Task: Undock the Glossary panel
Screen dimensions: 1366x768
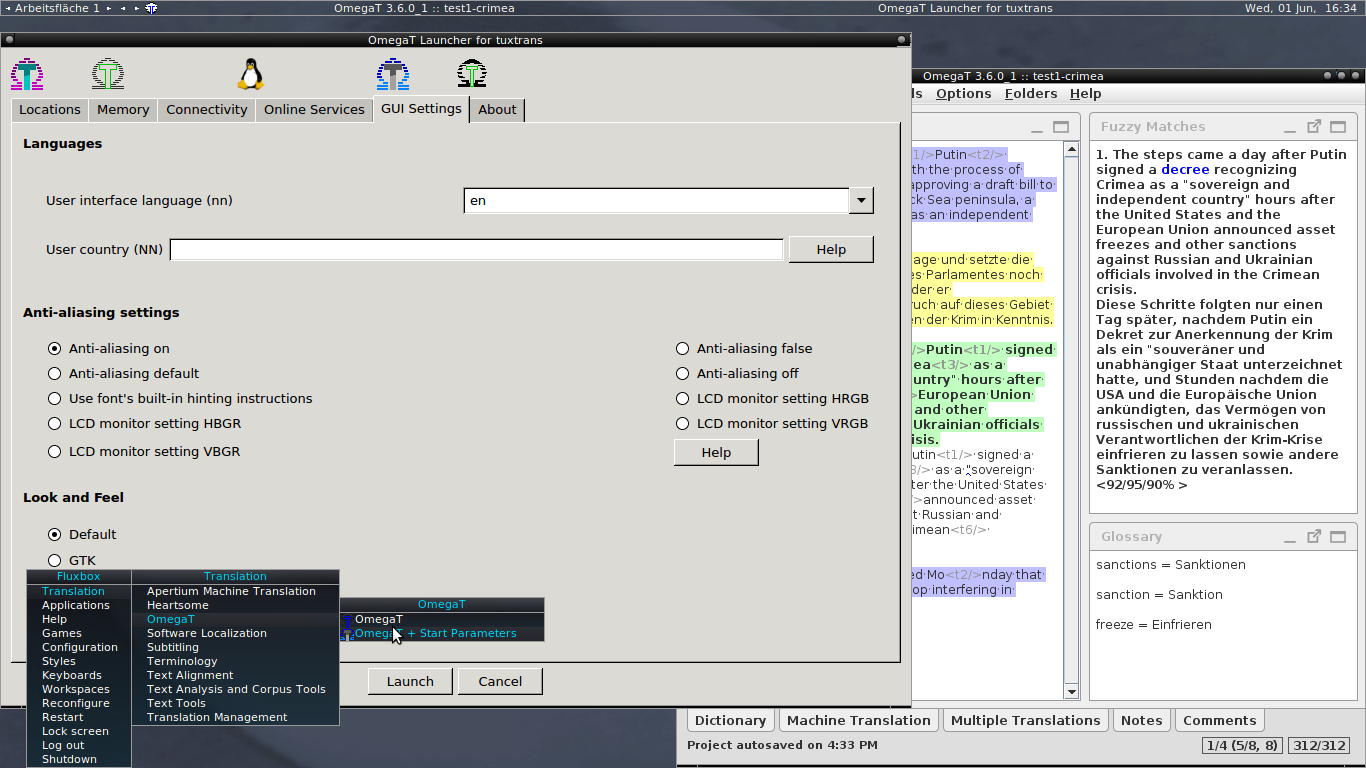Action: (x=1315, y=536)
